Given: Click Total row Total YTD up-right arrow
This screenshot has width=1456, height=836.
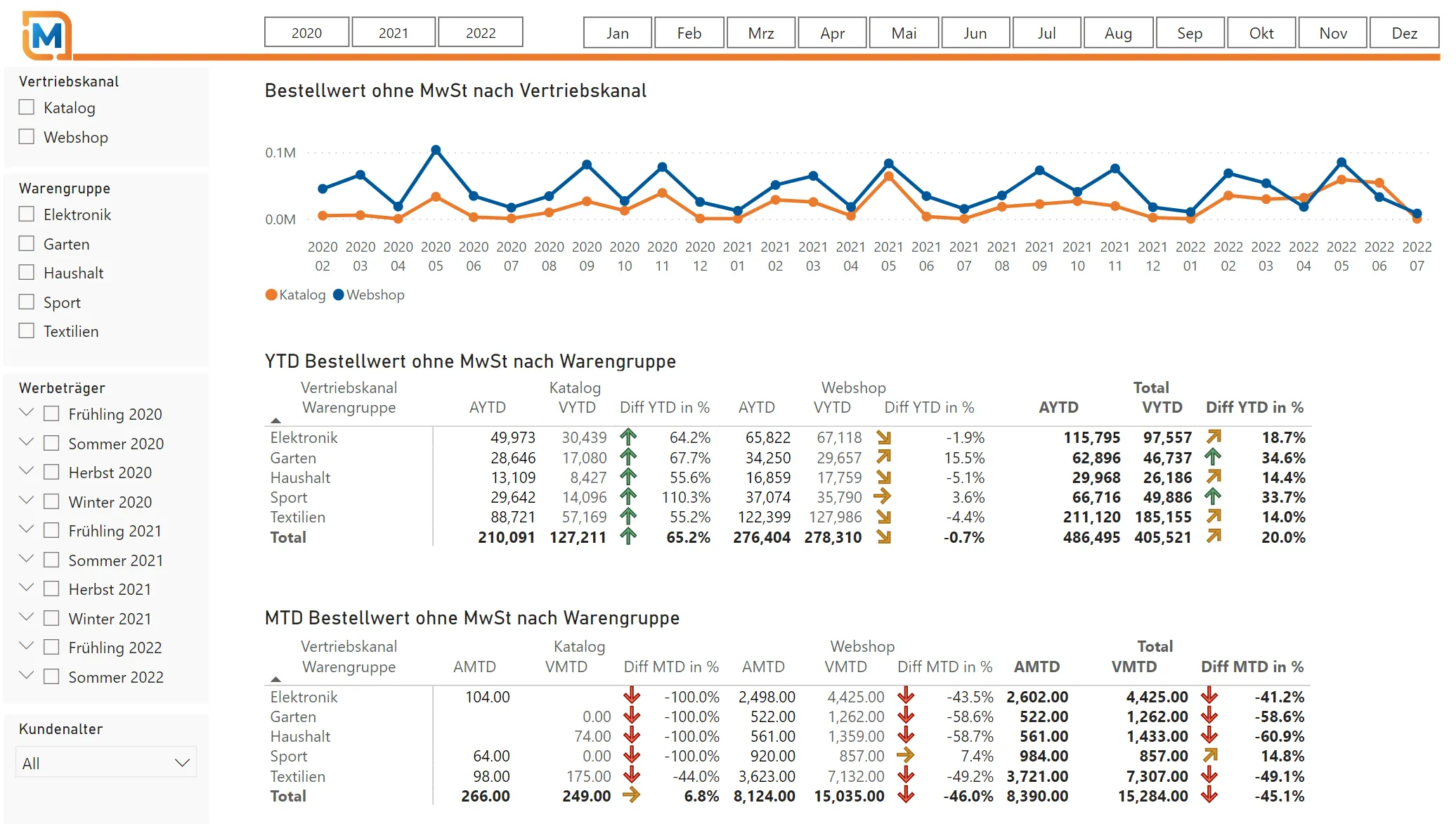Looking at the screenshot, I should point(1214,536).
